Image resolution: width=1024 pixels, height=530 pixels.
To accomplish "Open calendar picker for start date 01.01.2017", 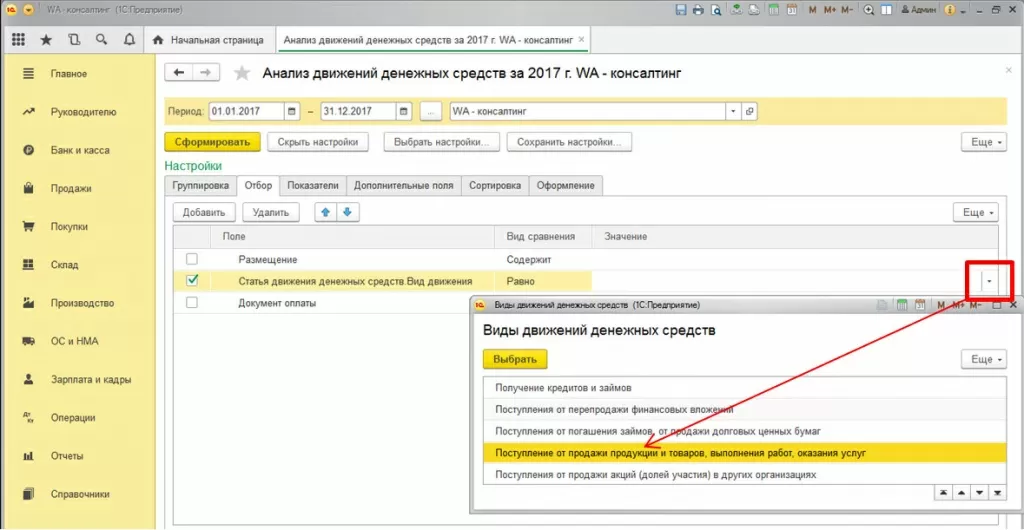I will click(x=293, y=111).
